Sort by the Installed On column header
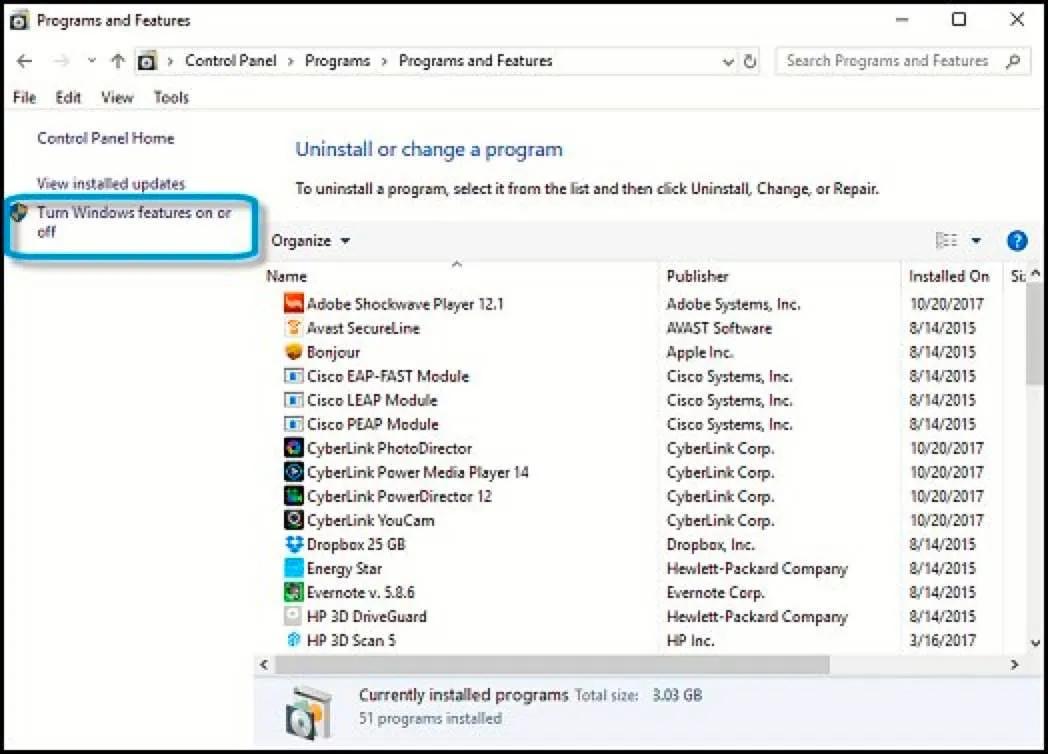The image size is (1048, 754). [x=948, y=276]
